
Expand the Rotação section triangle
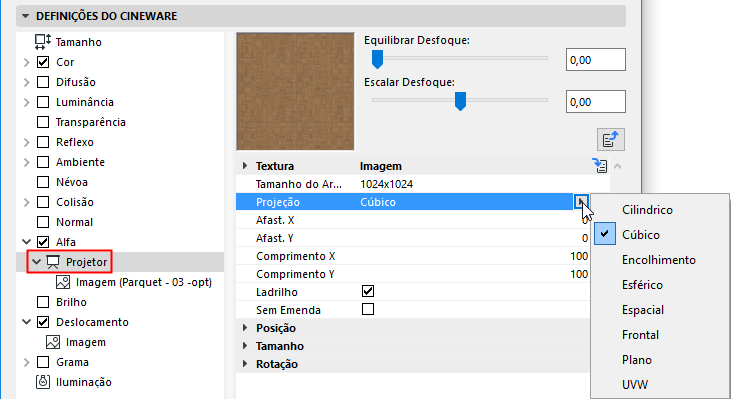point(245,364)
